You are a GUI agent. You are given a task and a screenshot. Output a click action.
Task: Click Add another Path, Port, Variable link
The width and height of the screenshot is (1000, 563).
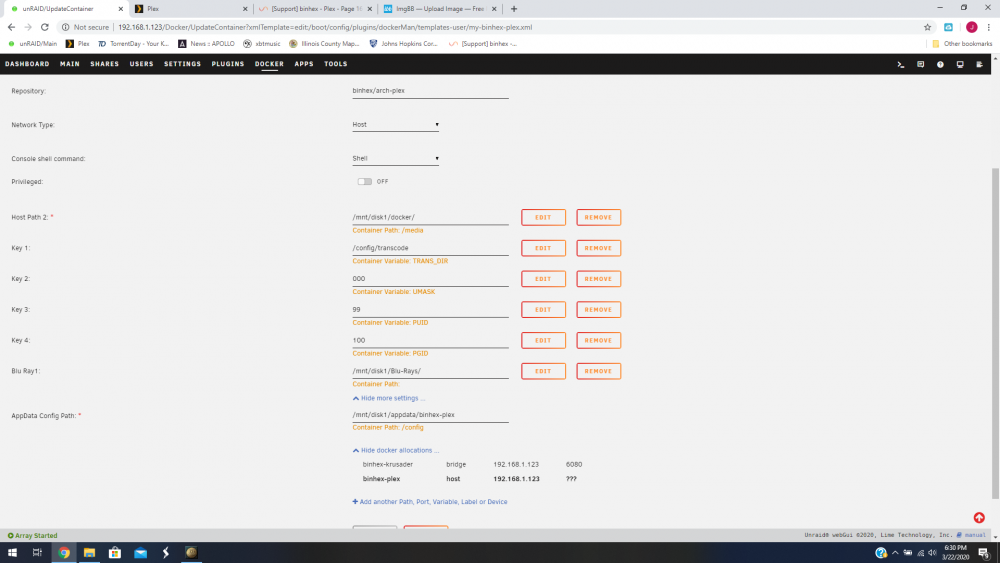click(430, 502)
